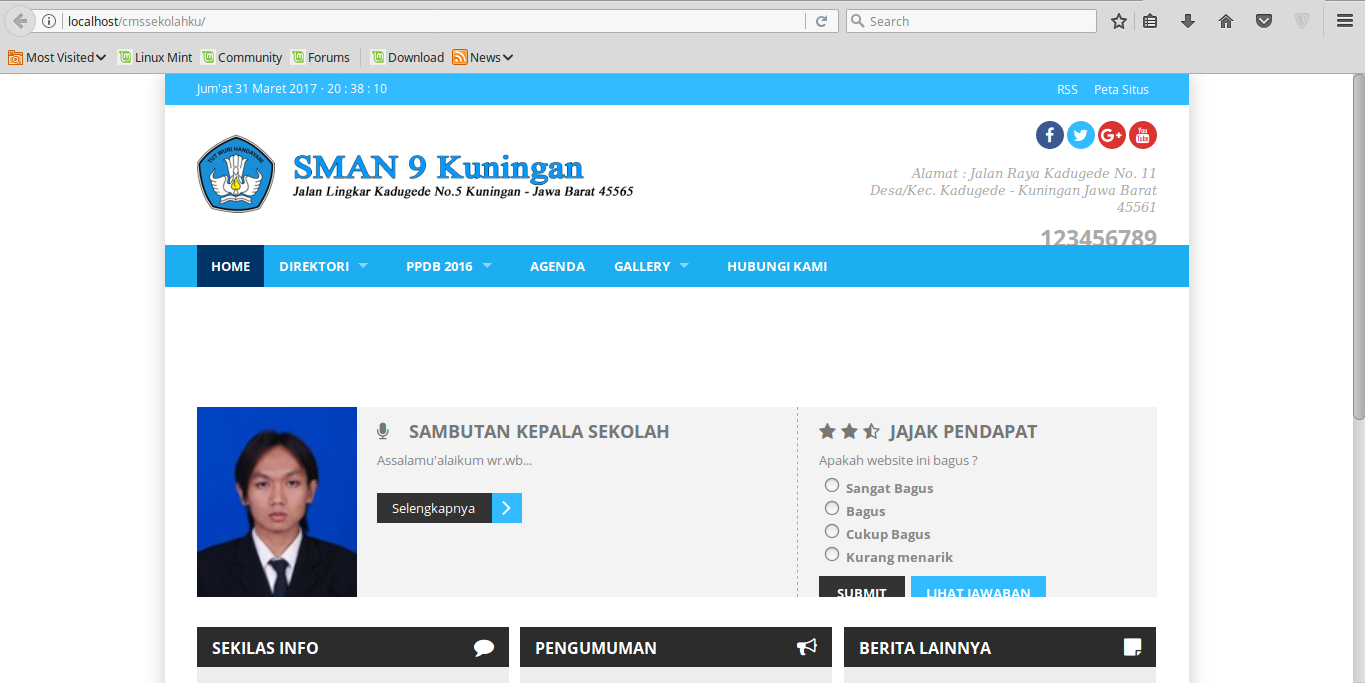Click the megaphone icon on Pengumuman header
Screen dimensions: 1365x683
click(x=806, y=647)
